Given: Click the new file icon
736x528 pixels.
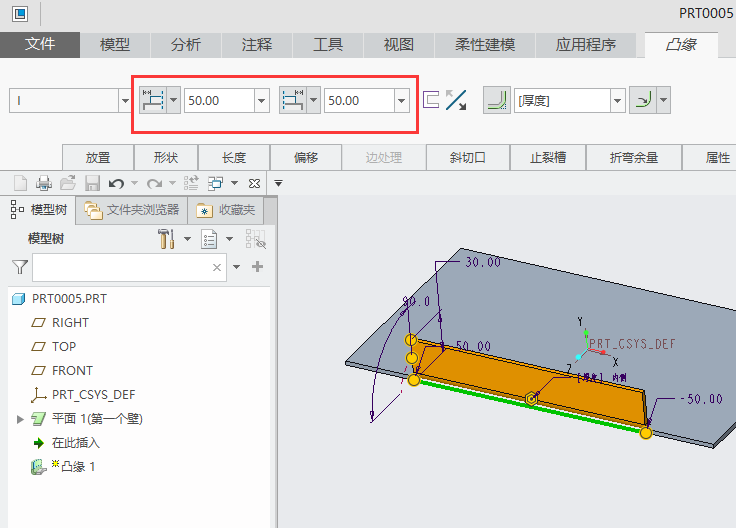Looking at the screenshot, I should pos(19,183).
